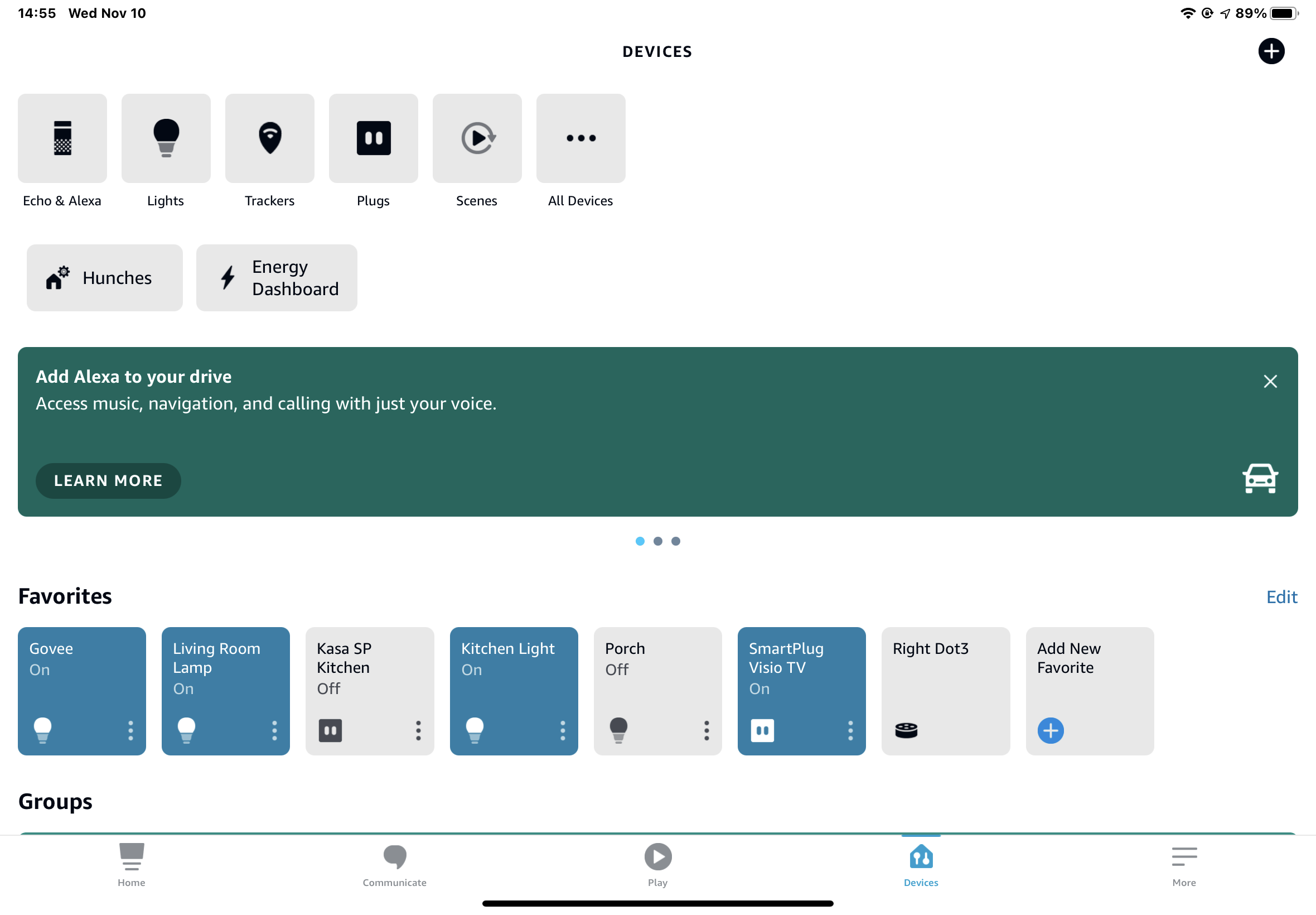Open Living Room Lamp options menu
The width and height of the screenshot is (1316, 915).
click(x=274, y=730)
